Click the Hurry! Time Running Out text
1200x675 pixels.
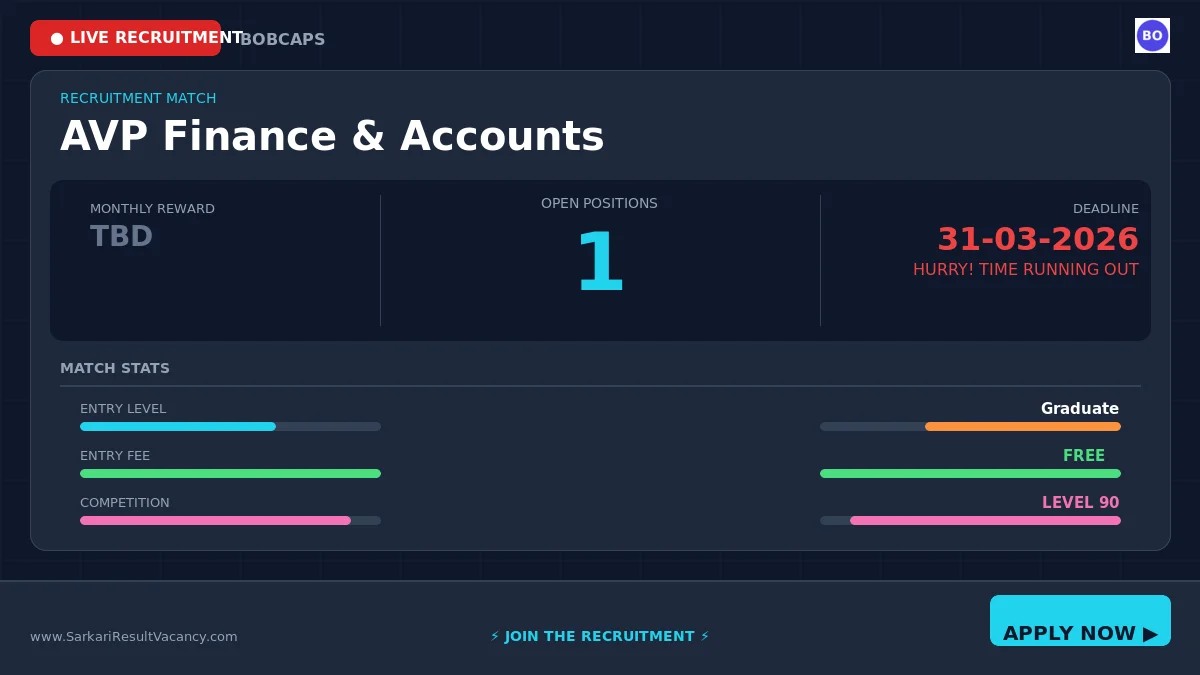coord(1025,270)
